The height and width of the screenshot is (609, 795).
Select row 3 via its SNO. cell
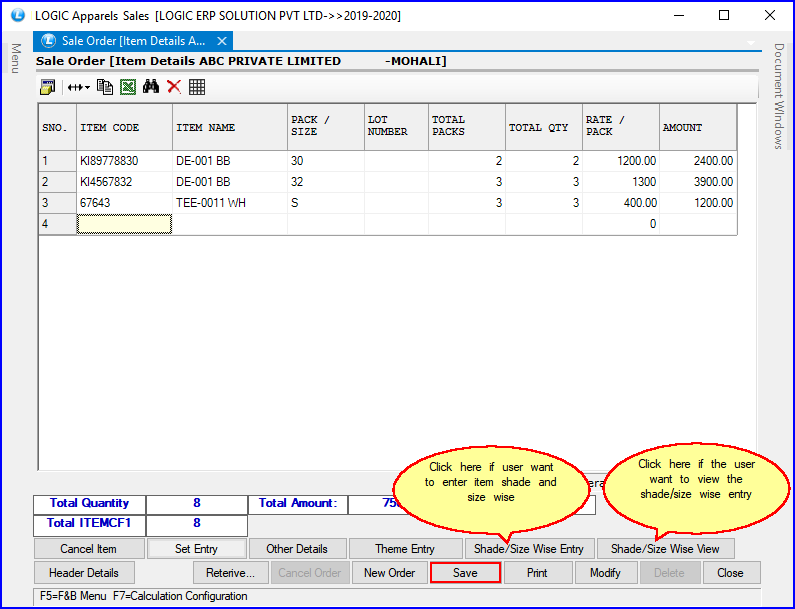(x=57, y=203)
